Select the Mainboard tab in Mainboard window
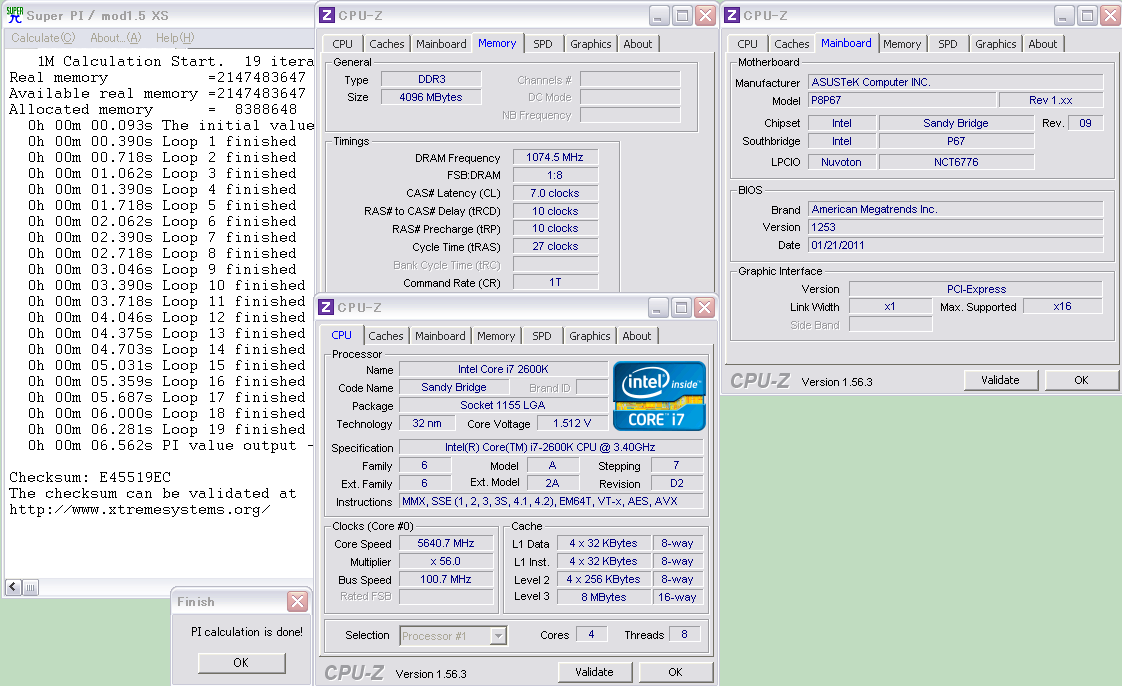Image resolution: width=1122 pixels, height=686 pixels. click(846, 43)
